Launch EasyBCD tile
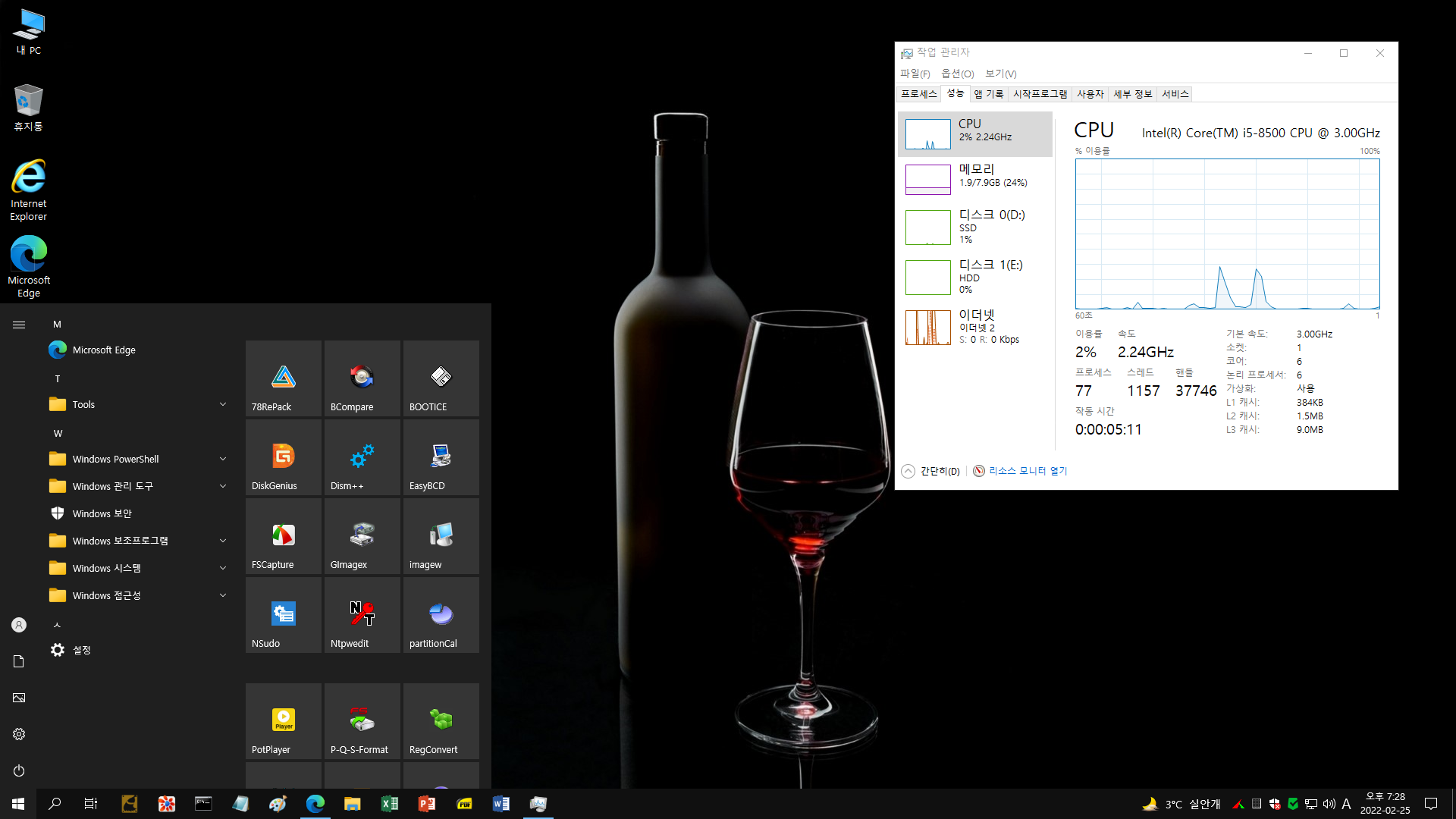The height and width of the screenshot is (819, 1456). 441,457
